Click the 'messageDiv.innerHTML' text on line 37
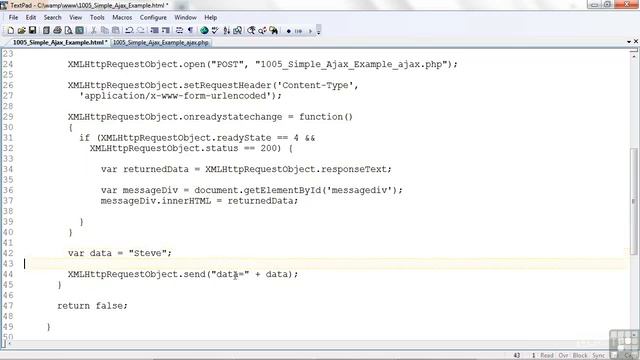The width and height of the screenshot is (640, 360). 156,201
